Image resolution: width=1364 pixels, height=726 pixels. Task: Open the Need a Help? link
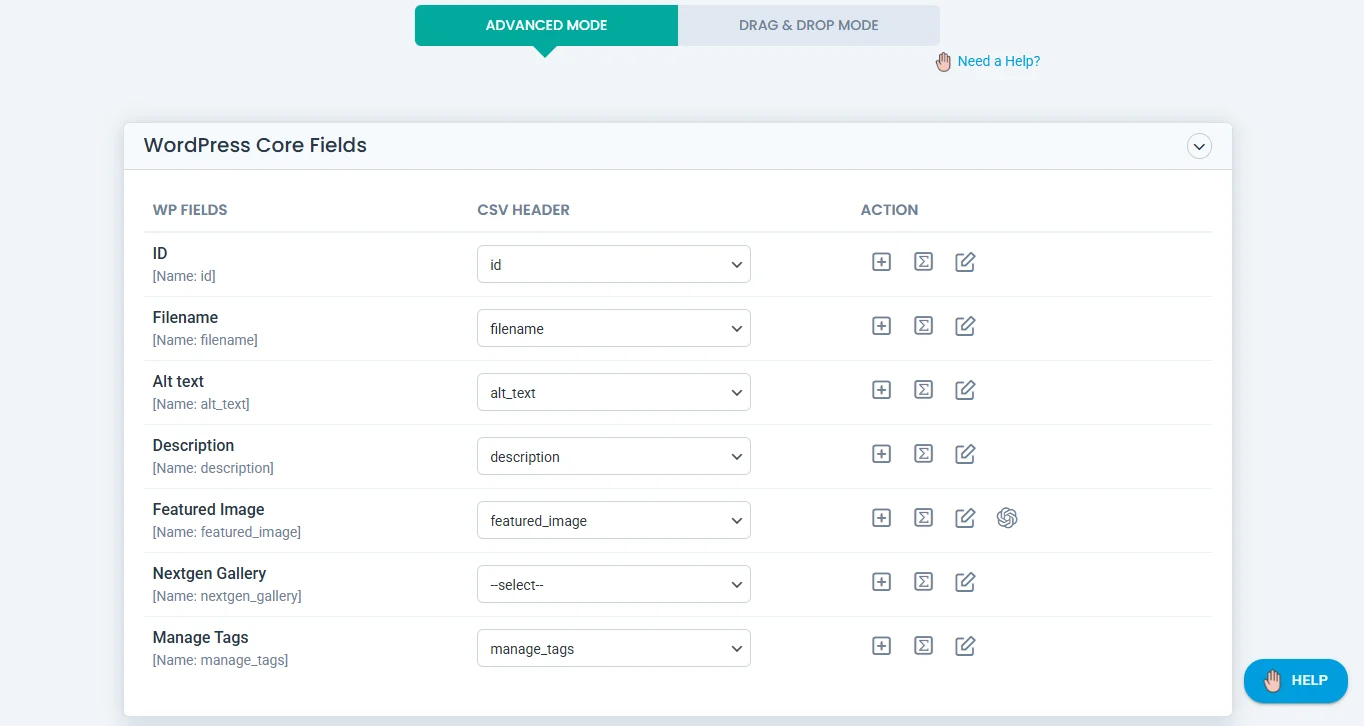[998, 61]
